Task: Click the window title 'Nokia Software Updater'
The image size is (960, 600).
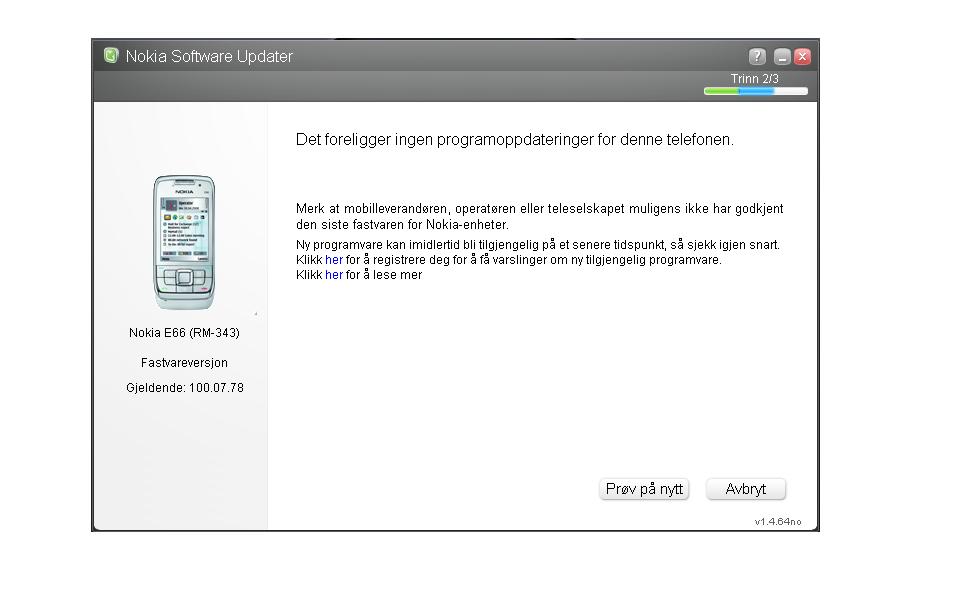Action: 209,56
